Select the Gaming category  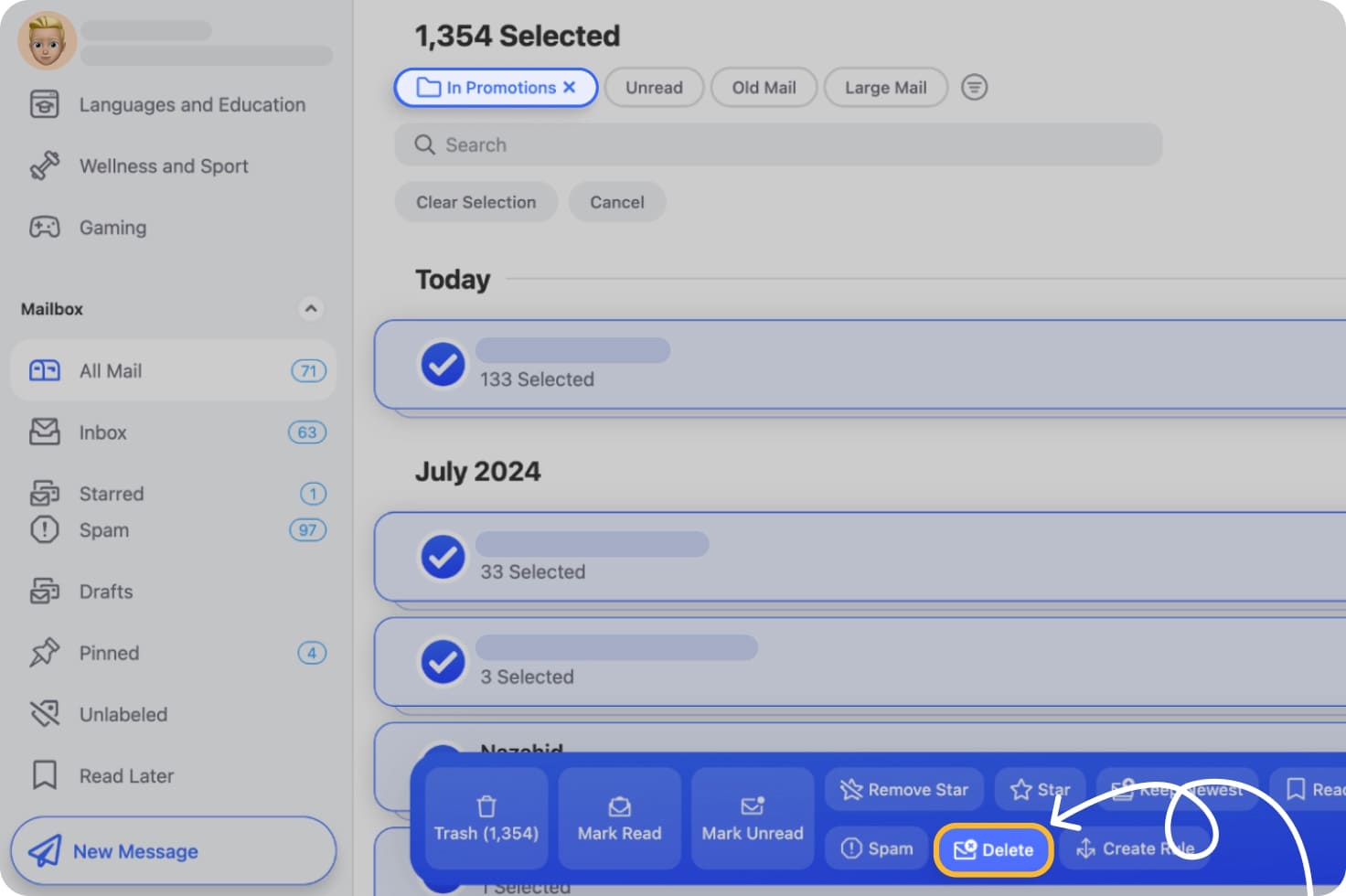pos(112,228)
